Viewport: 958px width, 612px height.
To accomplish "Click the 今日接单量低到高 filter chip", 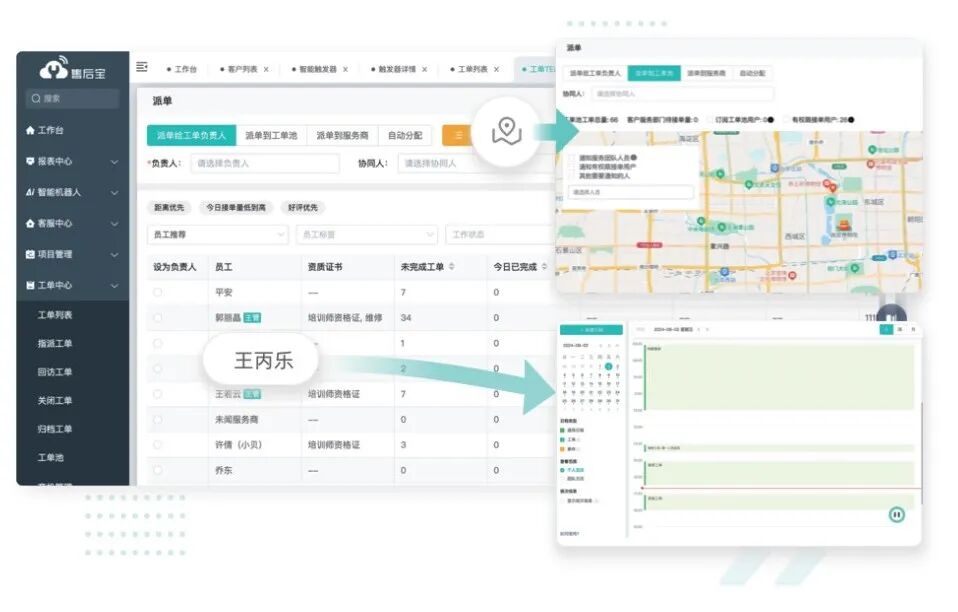I will click(236, 208).
